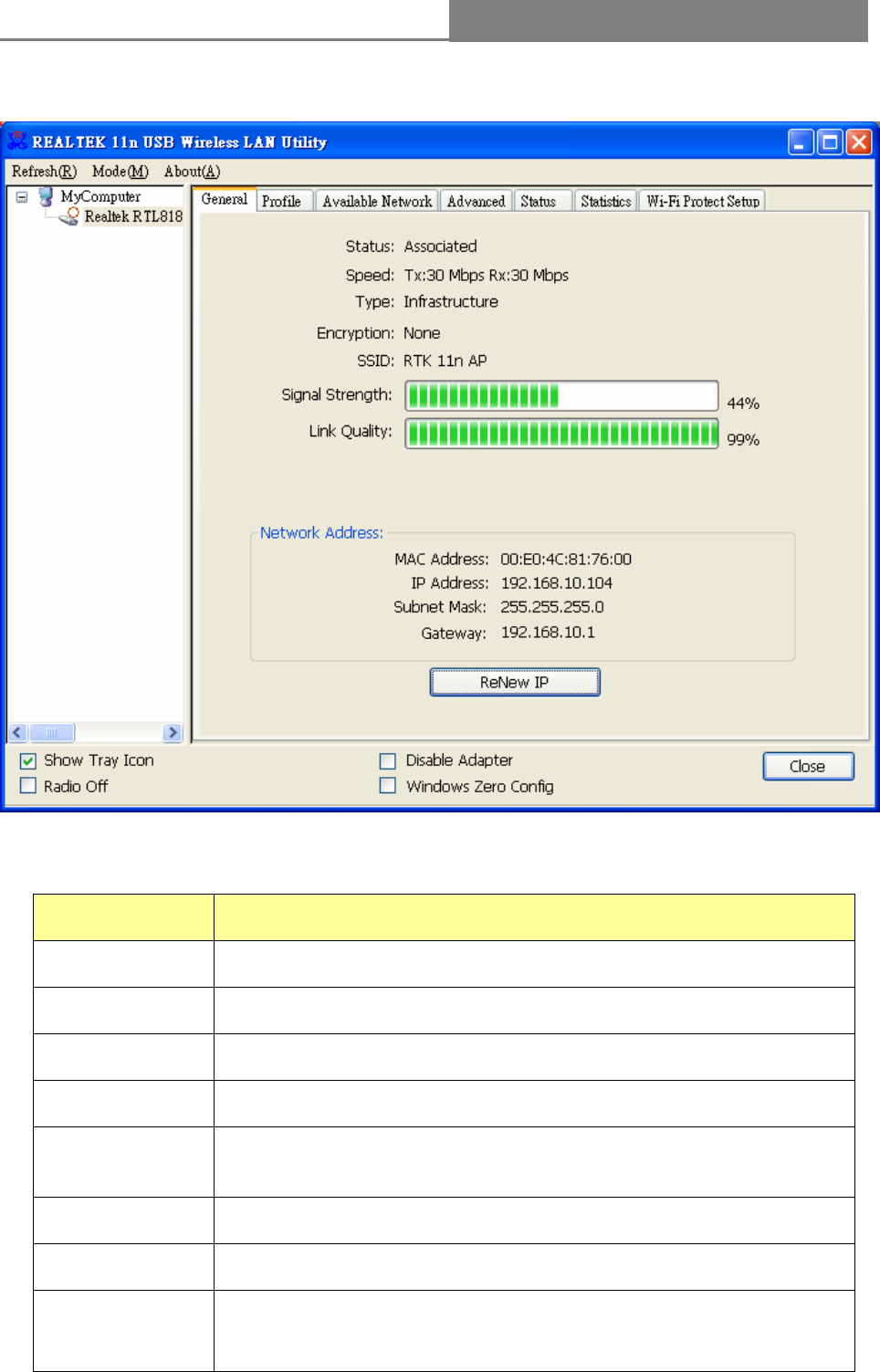Minimize the Realtek utility window
This screenshot has height=1372, width=880.
pos(801,142)
